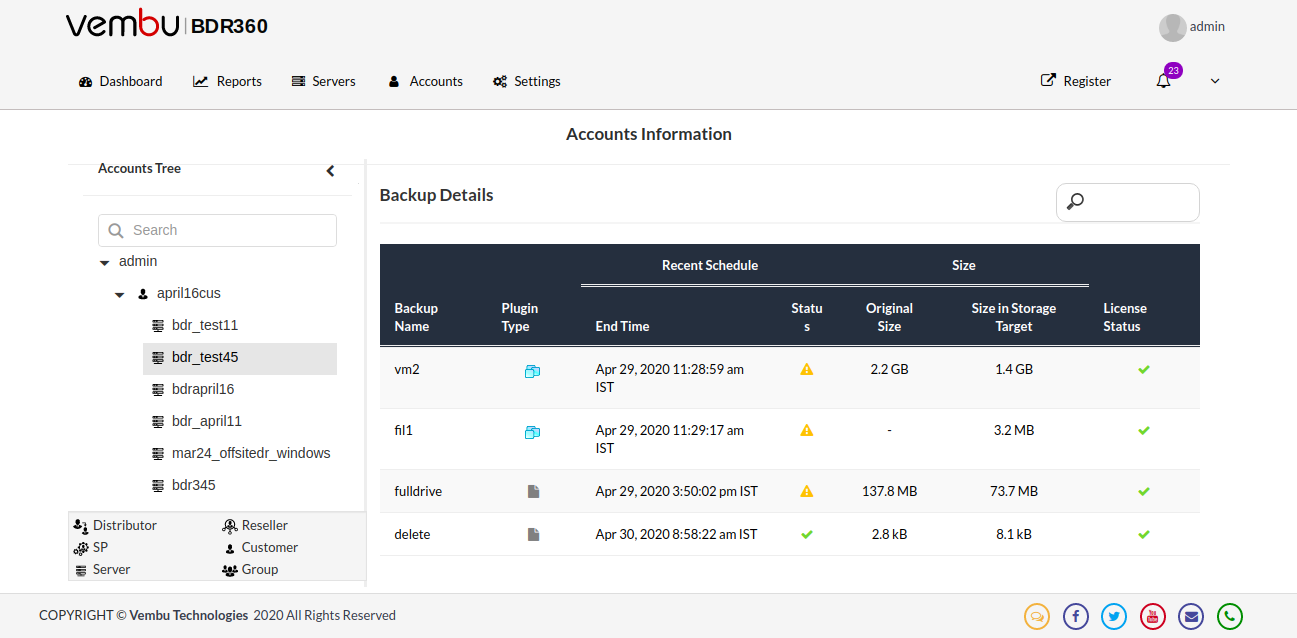The height and width of the screenshot is (638, 1297).
Task: Select mar24_offsitedr_windows server in tree
Action: tap(251, 453)
